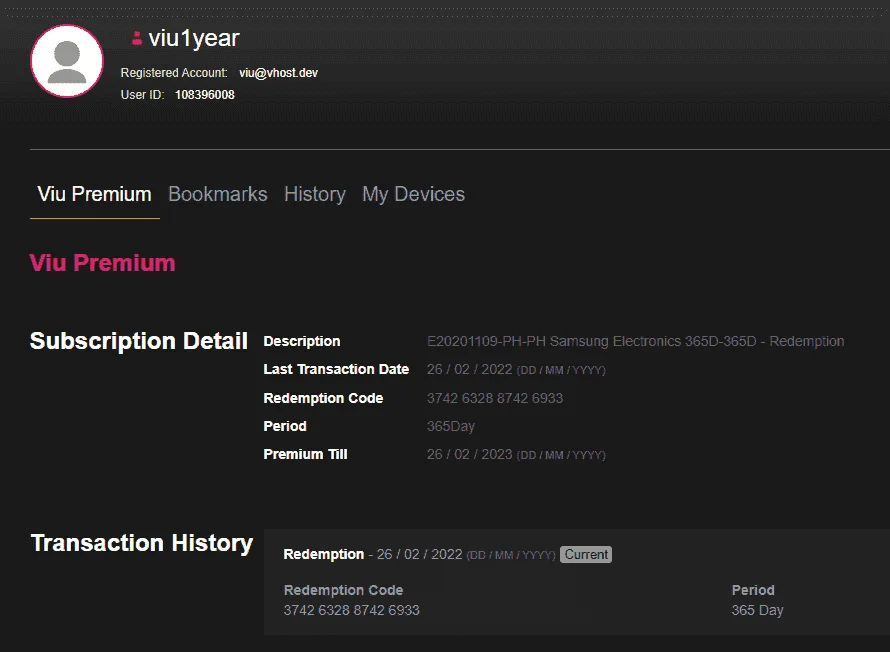
Task: Click the 365 Day period in Transaction History
Action: pos(757,610)
